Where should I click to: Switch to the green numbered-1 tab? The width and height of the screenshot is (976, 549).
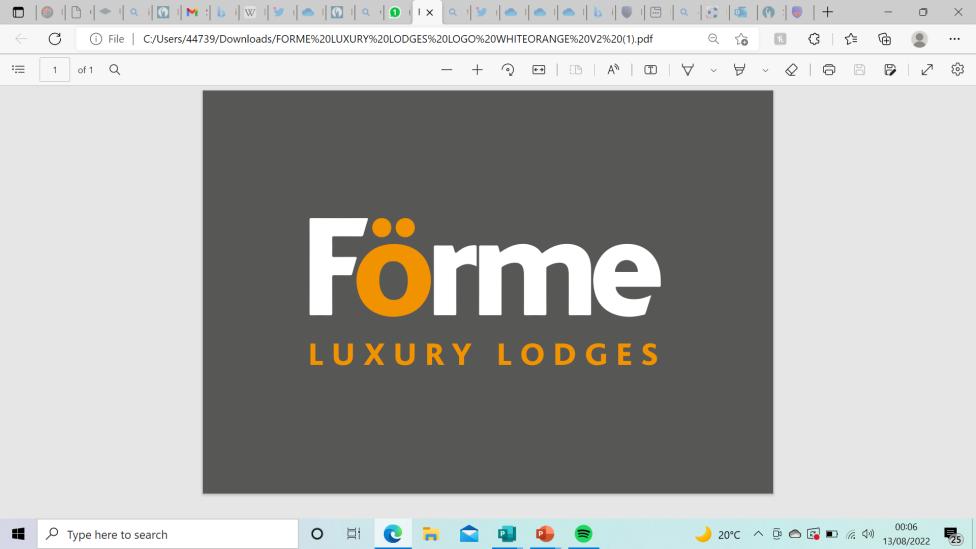pos(395,12)
